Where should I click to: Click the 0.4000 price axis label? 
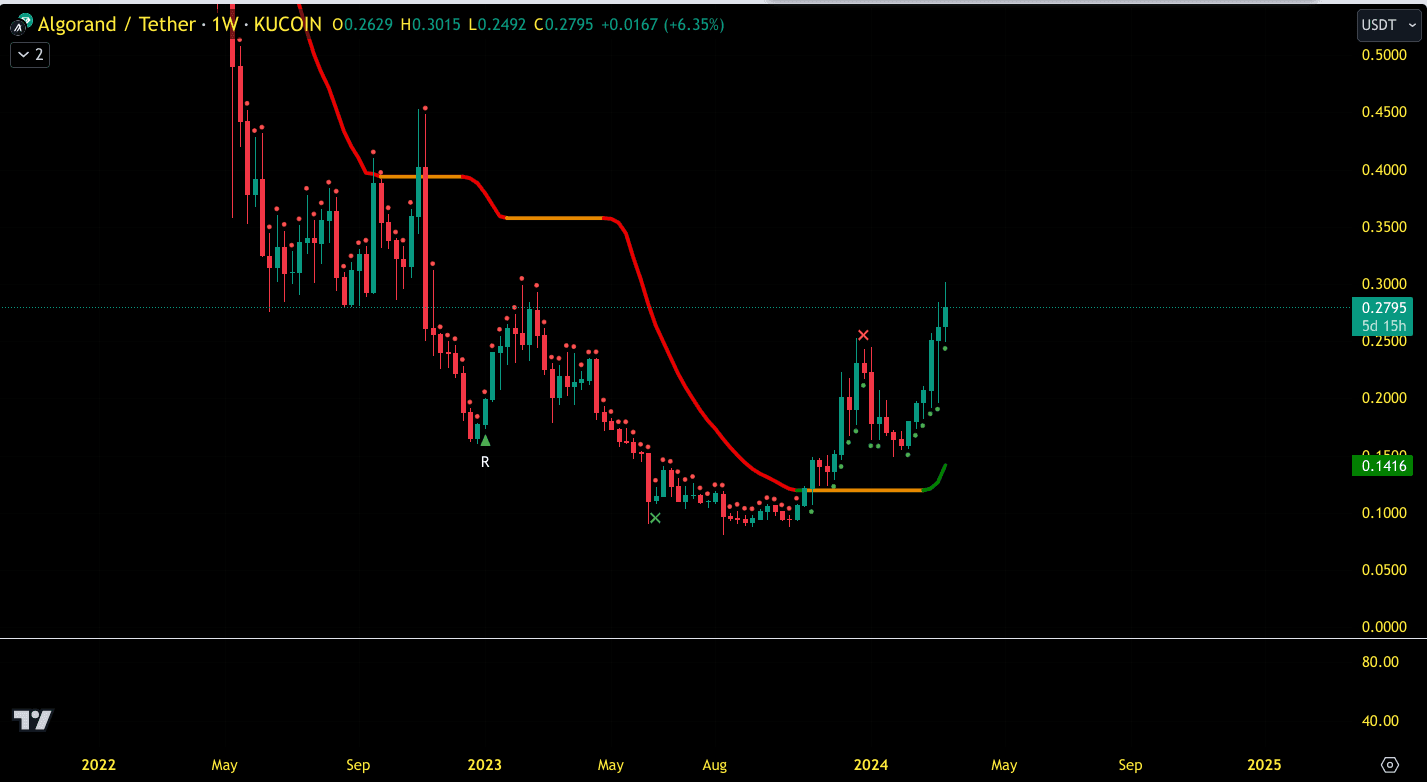click(1385, 169)
